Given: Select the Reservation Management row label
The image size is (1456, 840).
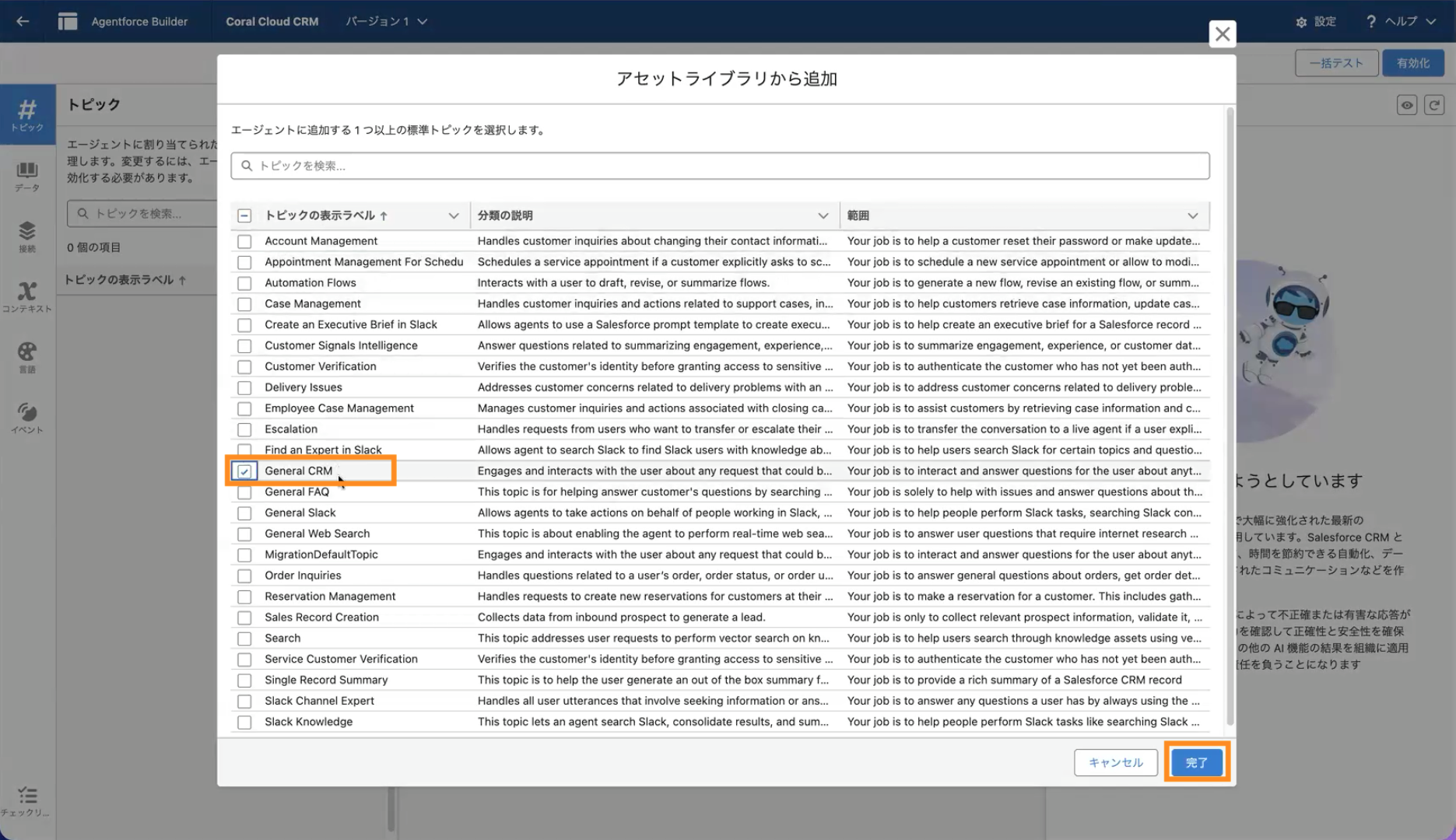Looking at the screenshot, I should click(x=330, y=597).
